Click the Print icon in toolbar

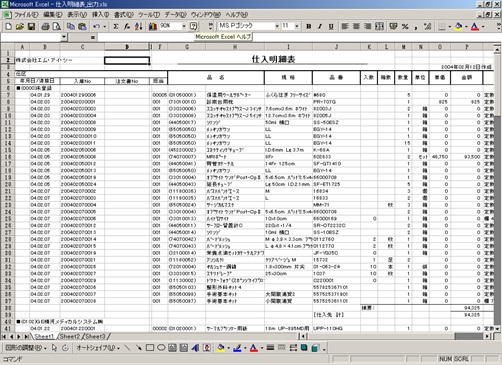tap(46, 26)
